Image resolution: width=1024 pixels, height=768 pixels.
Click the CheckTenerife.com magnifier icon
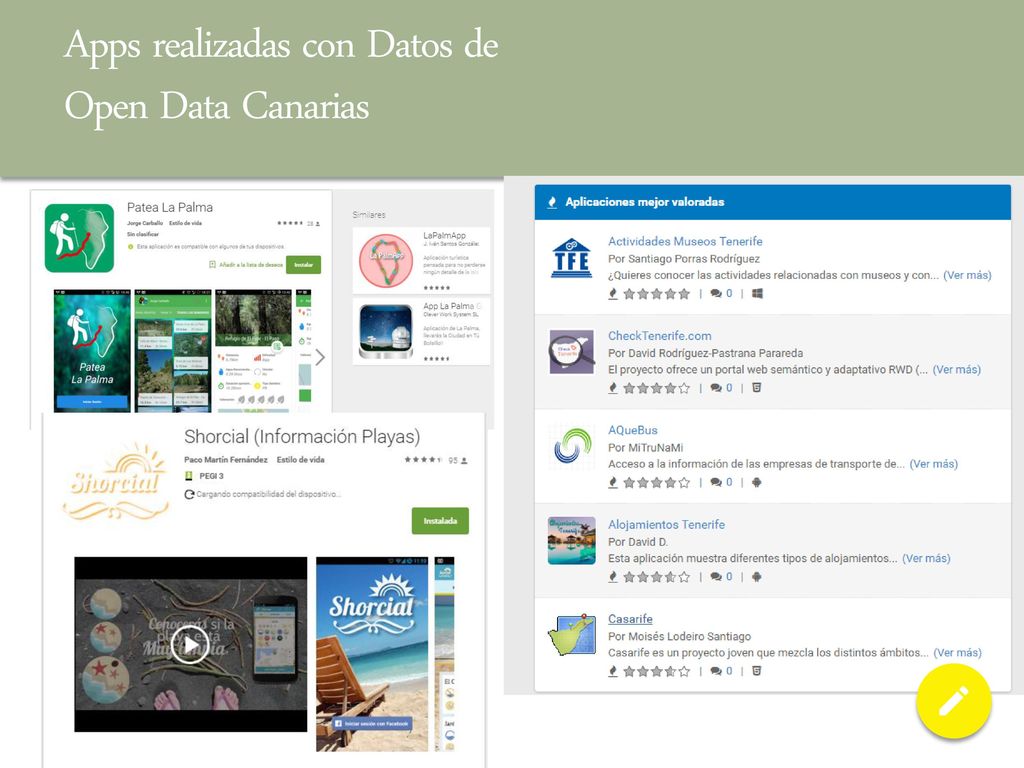tap(572, 352)
